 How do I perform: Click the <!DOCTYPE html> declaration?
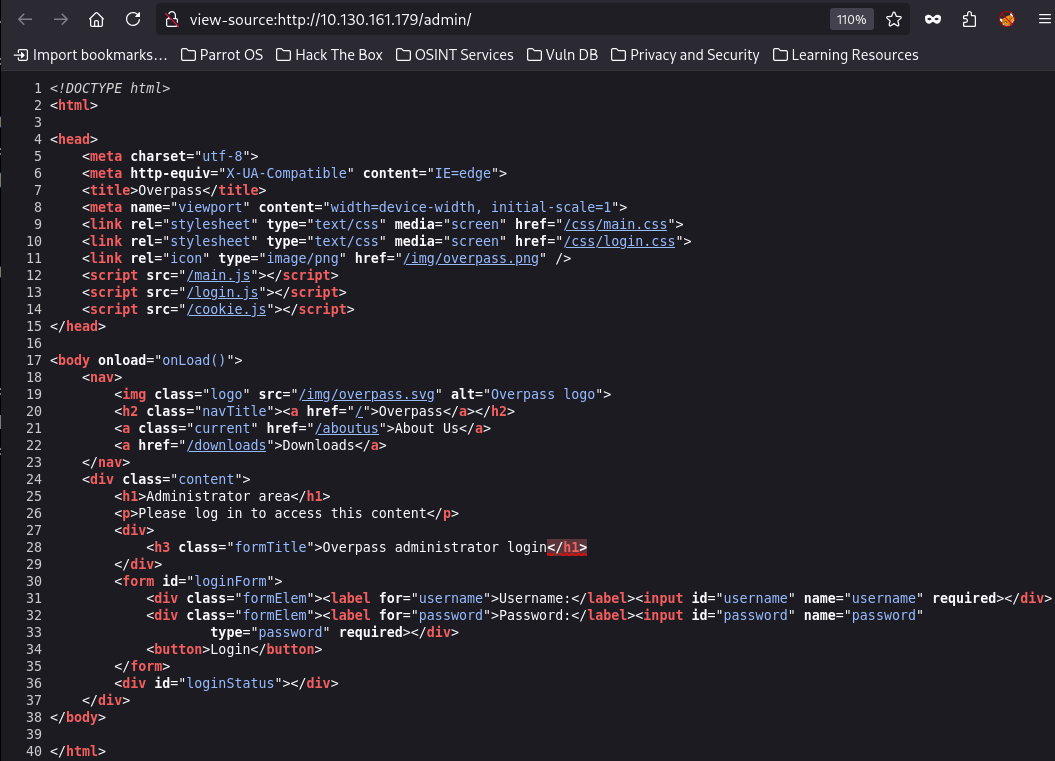tap(110, 88)
